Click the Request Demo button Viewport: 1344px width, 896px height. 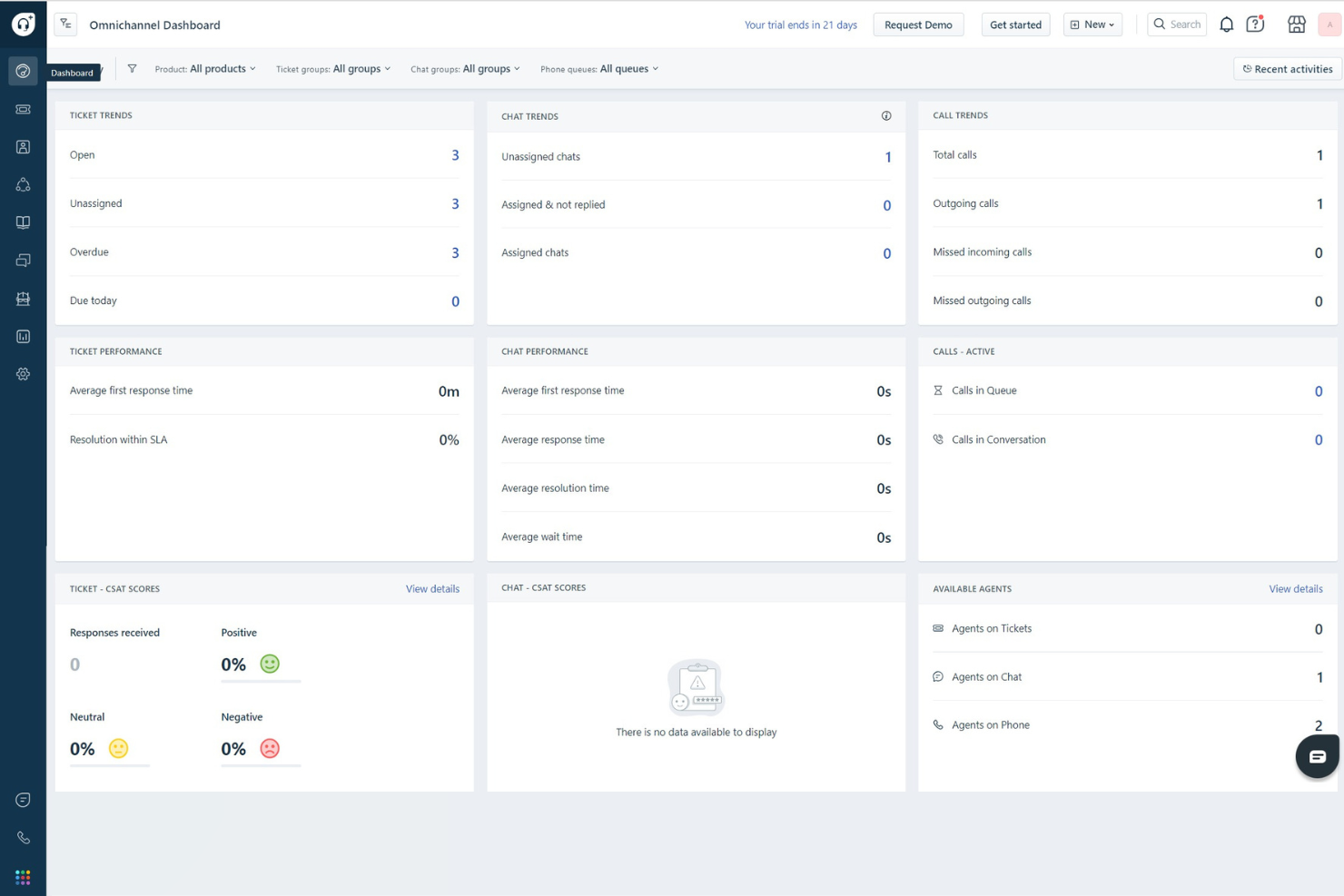(918, 25)
